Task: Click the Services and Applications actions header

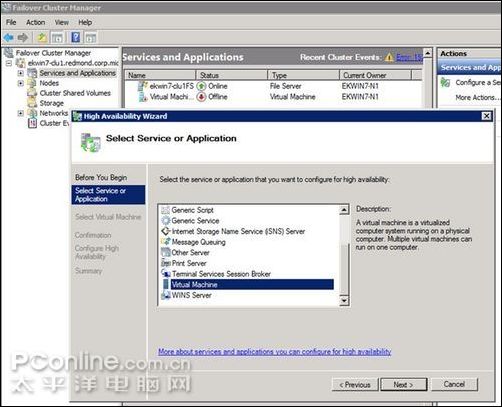Action: pos(469,67)
